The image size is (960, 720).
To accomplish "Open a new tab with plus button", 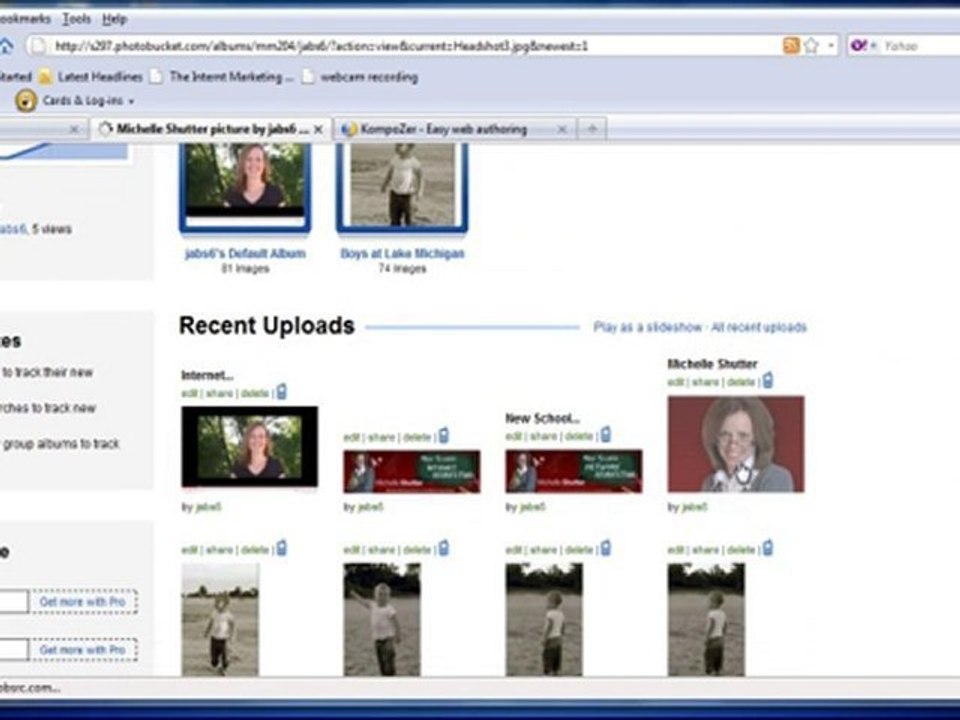I will coord(592,129).
